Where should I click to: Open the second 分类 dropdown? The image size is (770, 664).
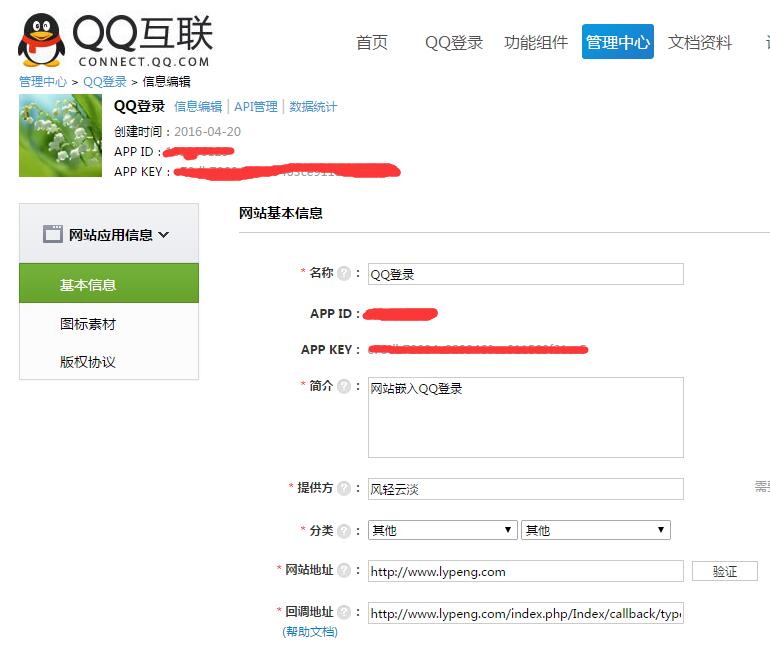[x=595, y=530]
